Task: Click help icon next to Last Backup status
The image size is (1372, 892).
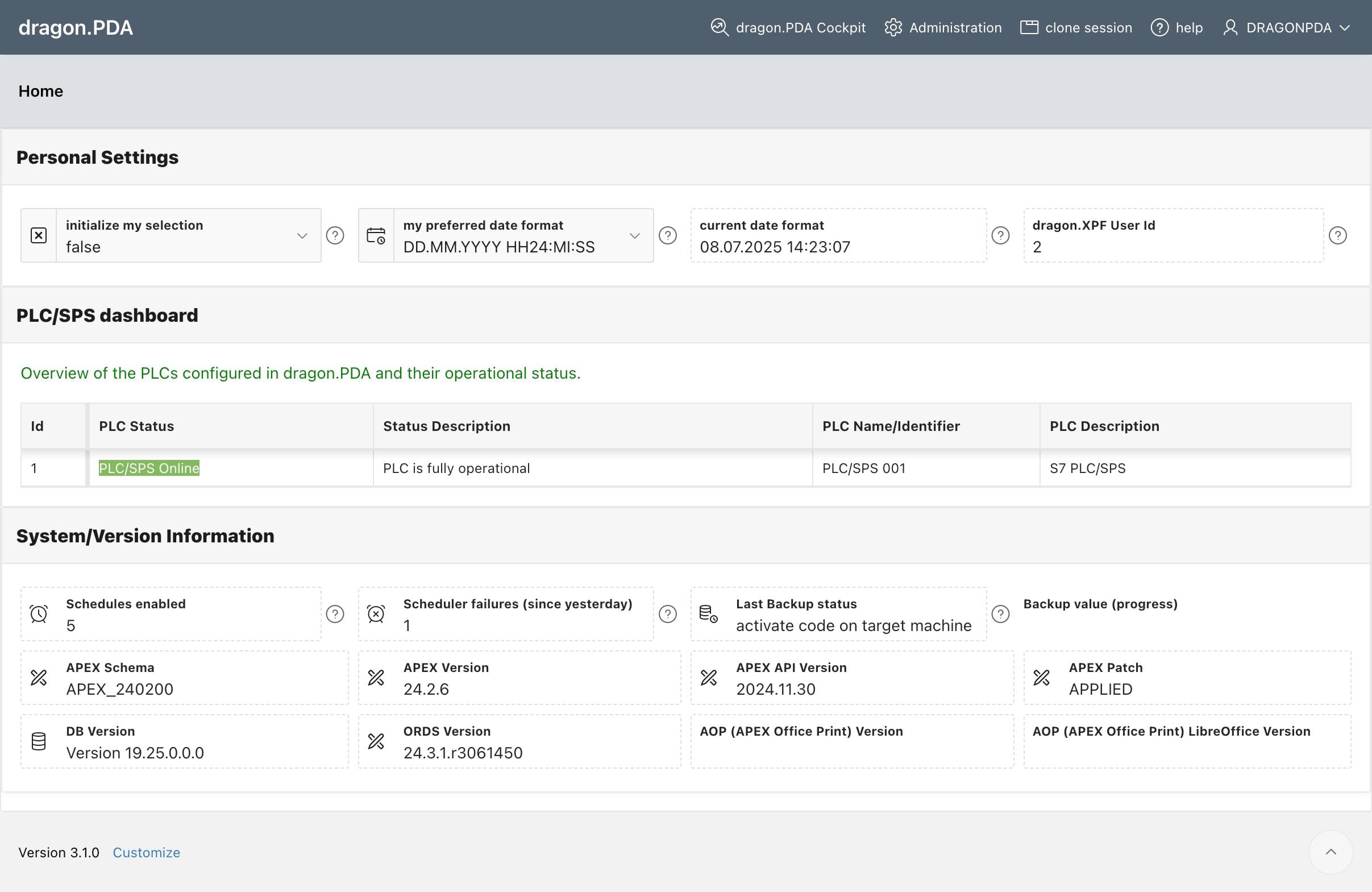Action: 1000,614
